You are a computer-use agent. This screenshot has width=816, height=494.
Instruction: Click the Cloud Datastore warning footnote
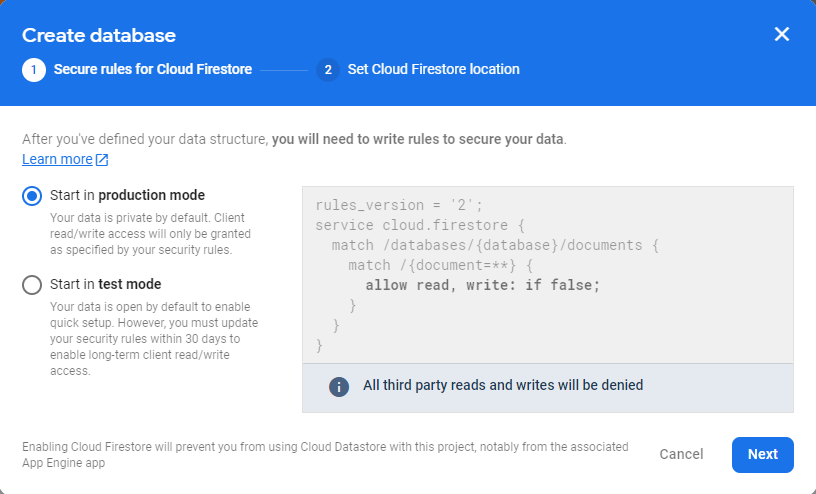point(325,455)
